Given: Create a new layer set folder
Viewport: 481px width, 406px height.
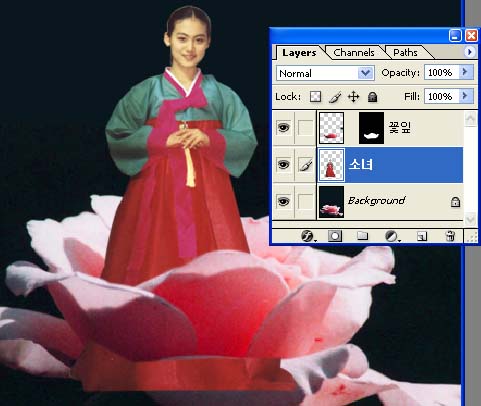Looking at the screenshot, I should pos(362,236).
